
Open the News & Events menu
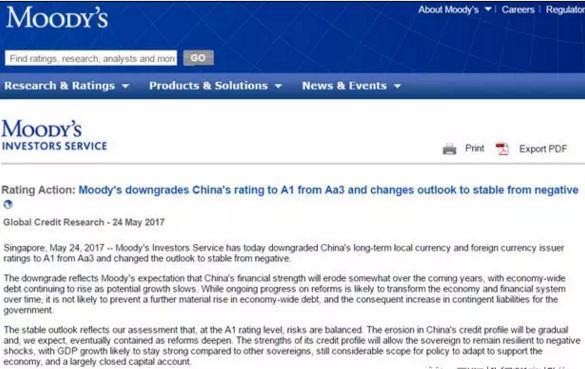(344, 86)
